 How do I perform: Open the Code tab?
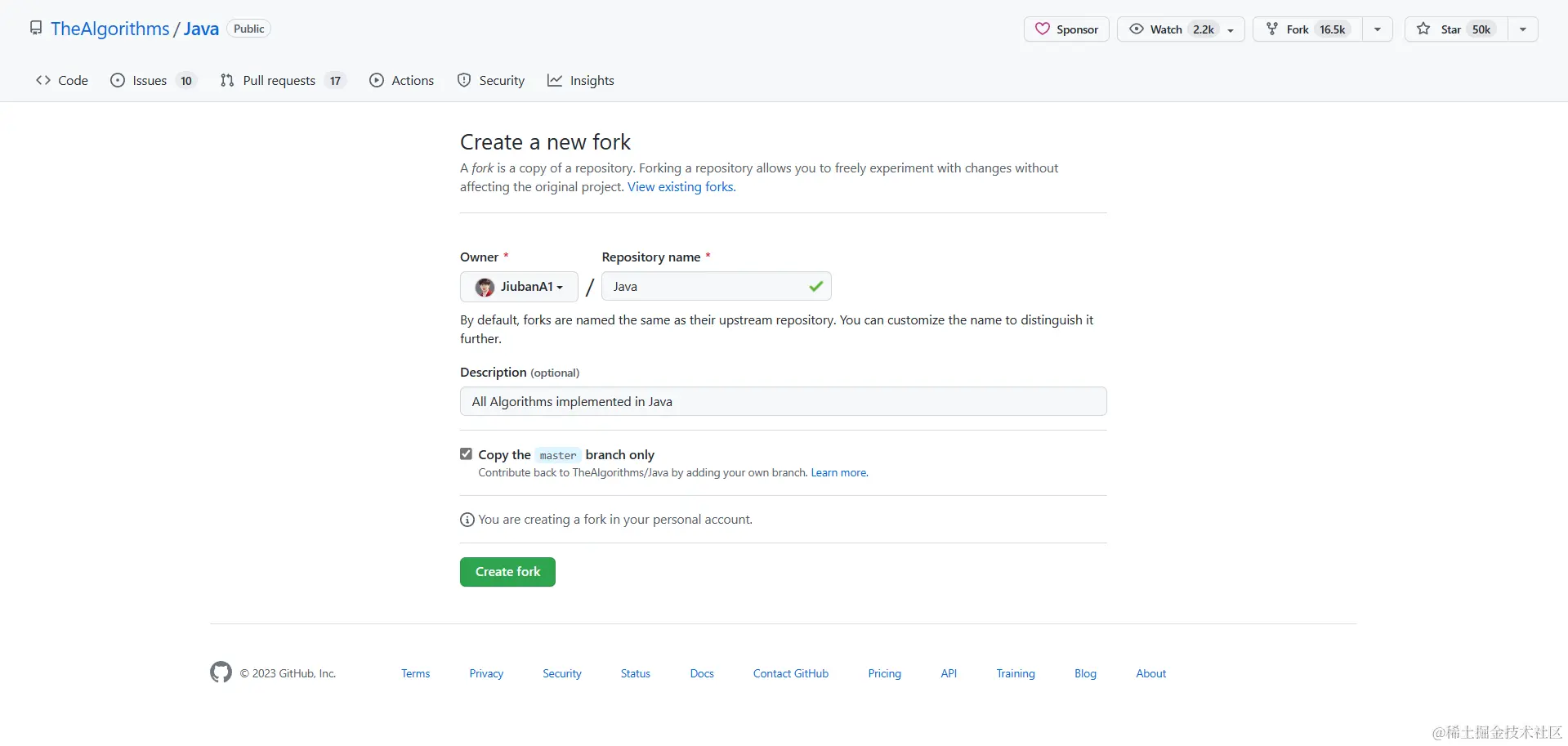(x=62, y=80)
